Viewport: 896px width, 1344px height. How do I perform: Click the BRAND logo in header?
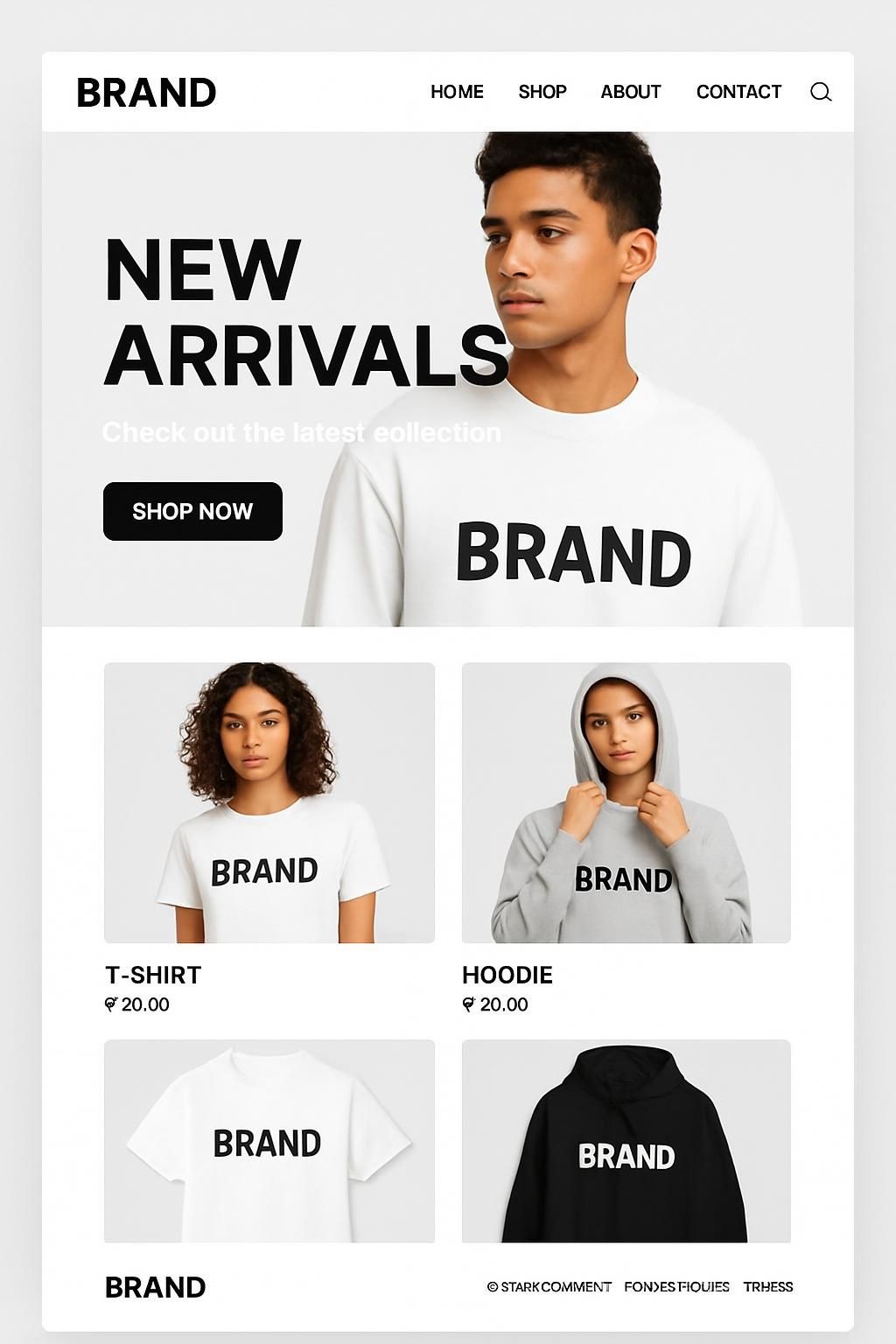146,93
